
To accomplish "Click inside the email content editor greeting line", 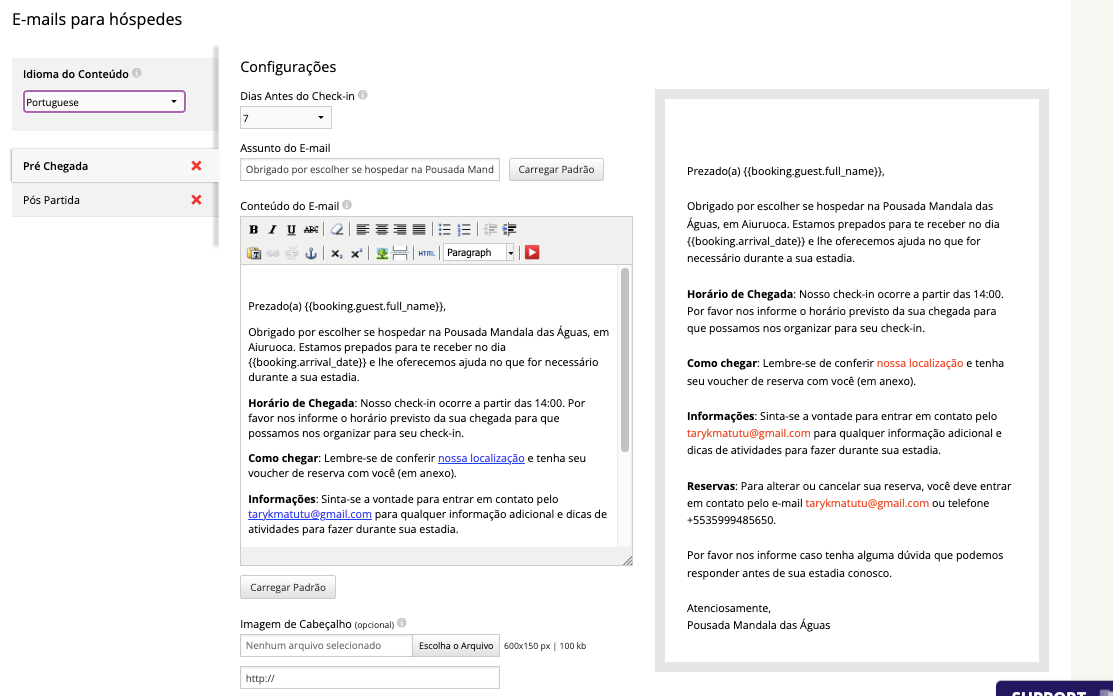I will (346, 306).
